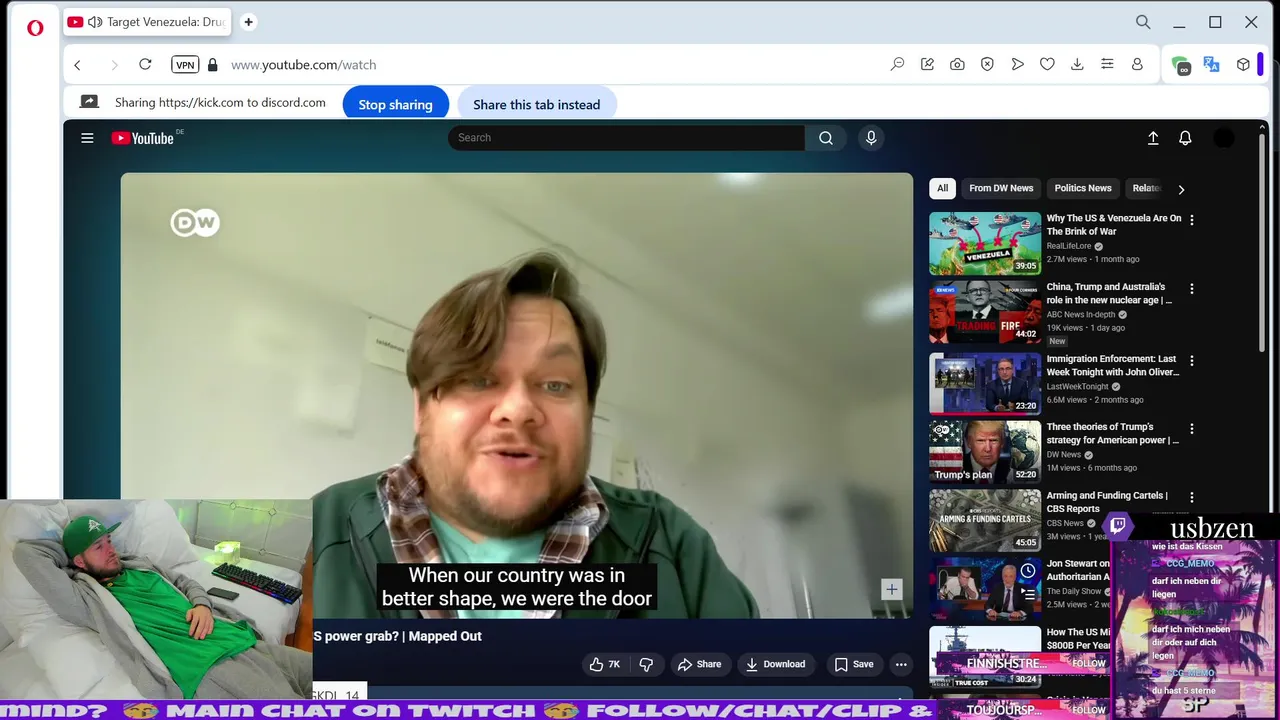Image resolution: width=1280 pixels, height=720 pixels.
Task: Open the translate extension icon
Action: pos(1212,64)
